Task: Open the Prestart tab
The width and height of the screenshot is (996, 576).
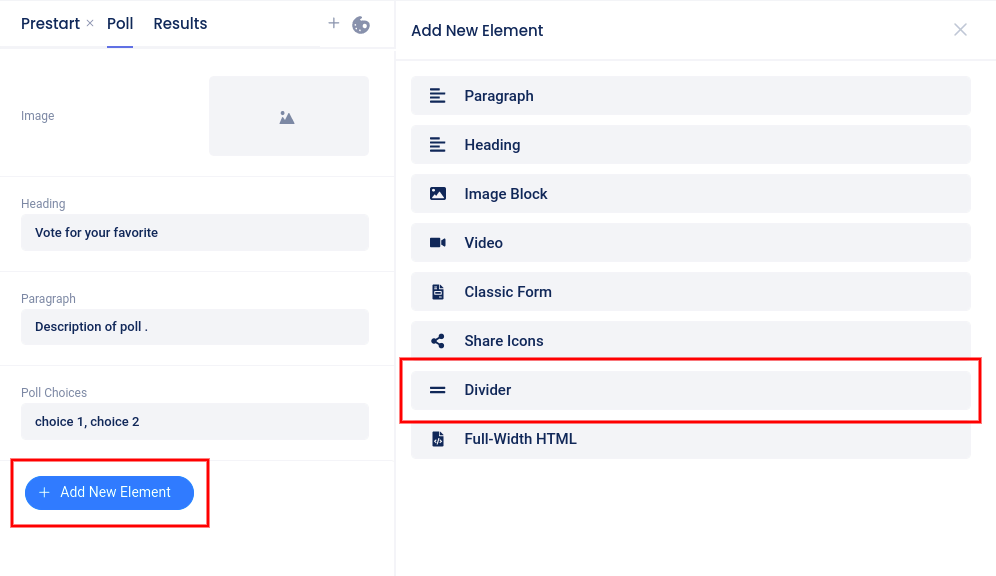Action: 50,24
